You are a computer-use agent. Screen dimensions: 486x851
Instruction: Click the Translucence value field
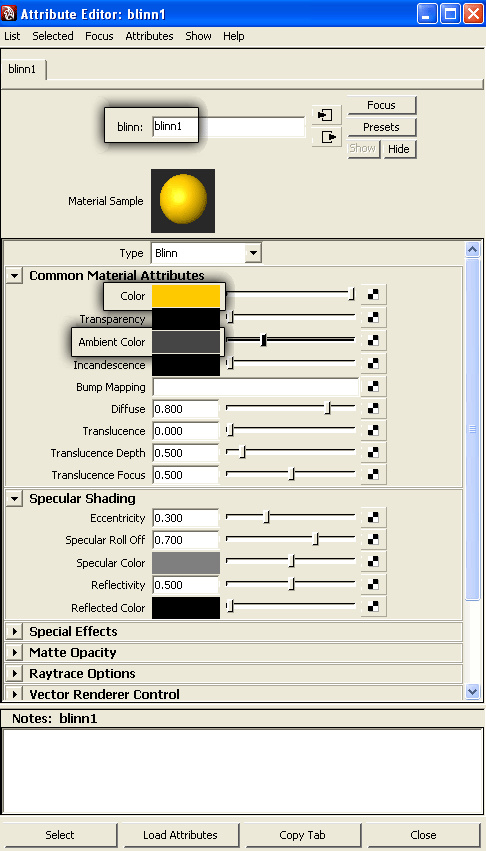click(x=186, y=431)
